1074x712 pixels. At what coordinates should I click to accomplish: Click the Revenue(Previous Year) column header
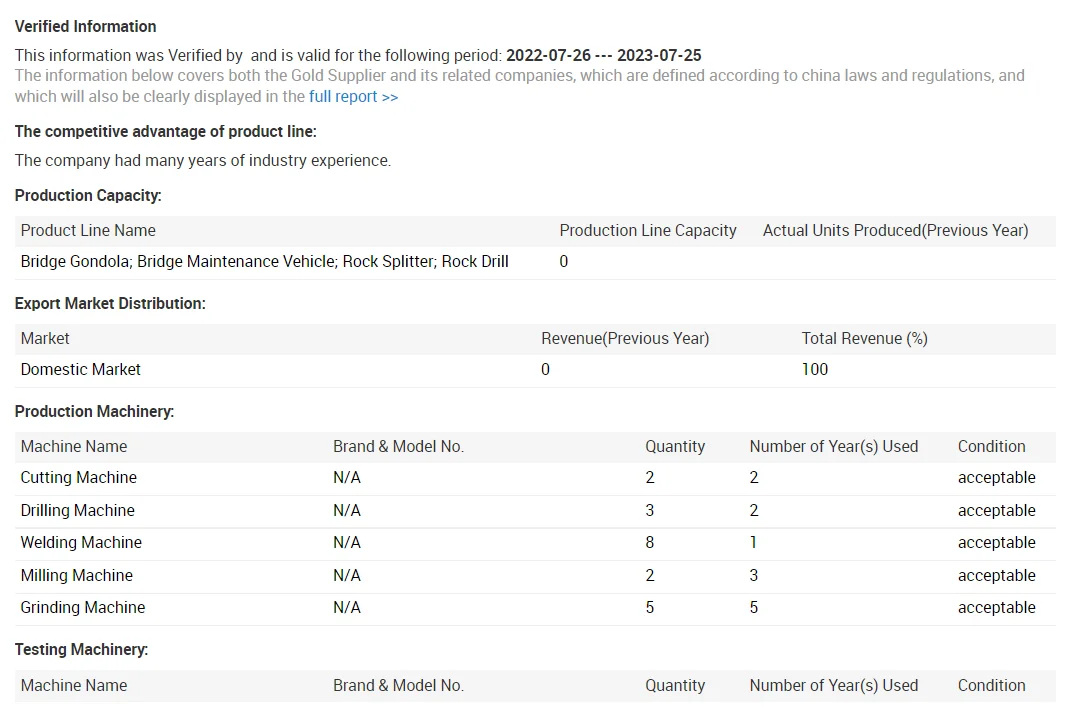coord(625,338)
